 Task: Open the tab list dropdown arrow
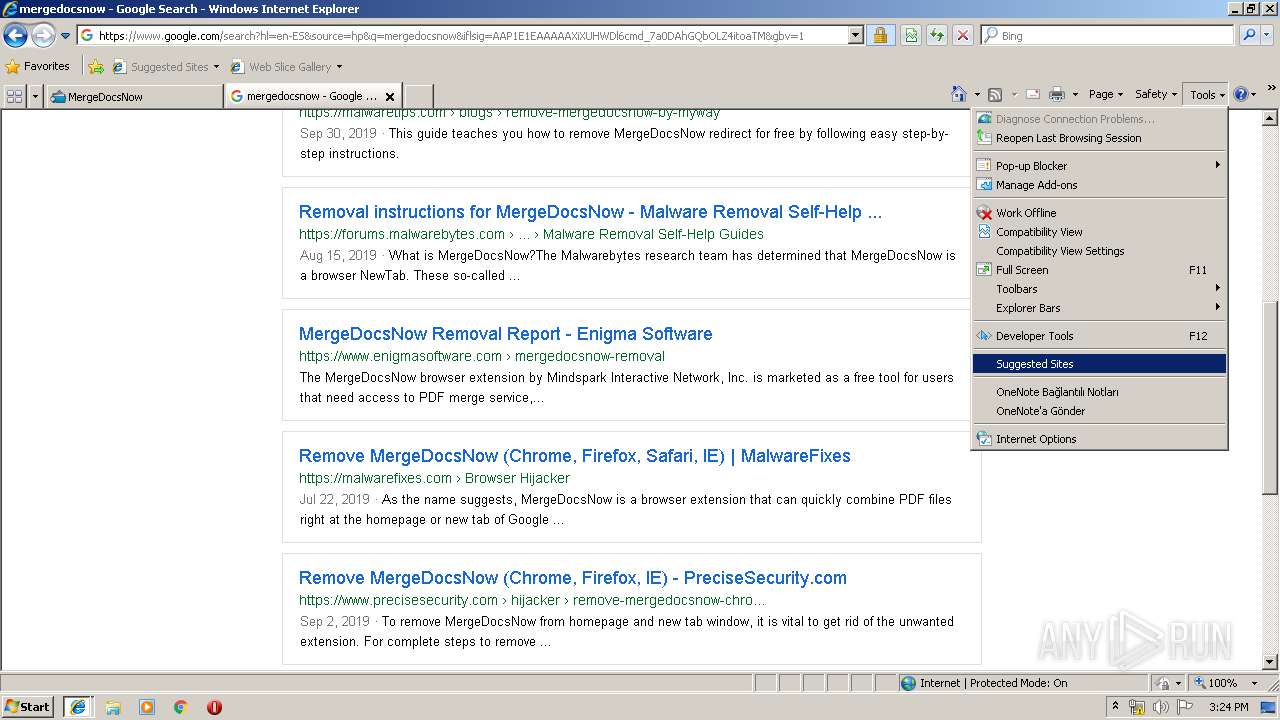(x=36, y=96)
